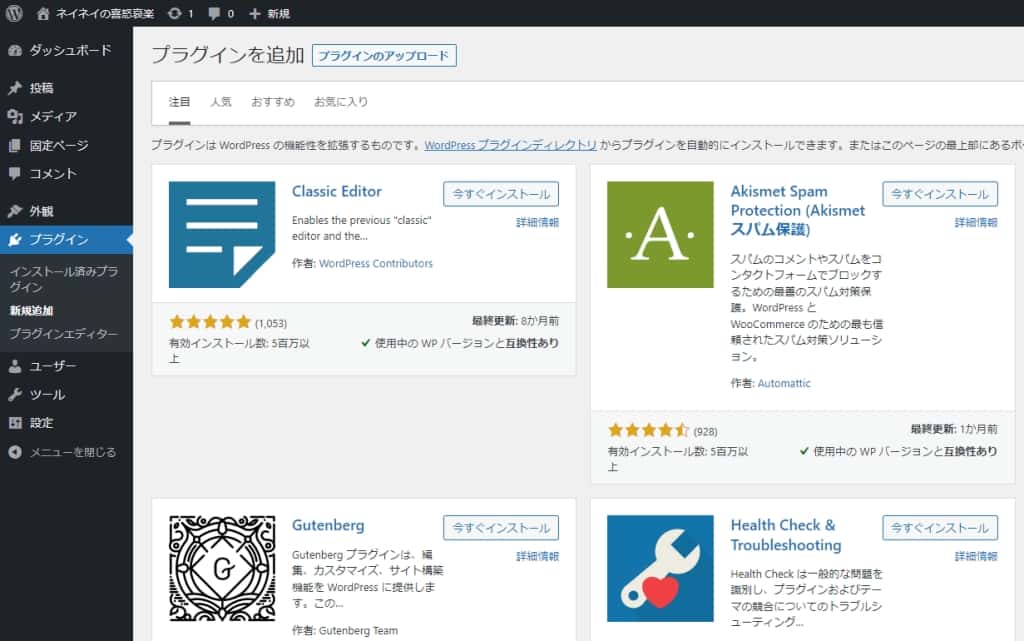The width and height of the screenshot is (1024, 641).
Task: Click Akismet star rating
Action: coord(648,430)
